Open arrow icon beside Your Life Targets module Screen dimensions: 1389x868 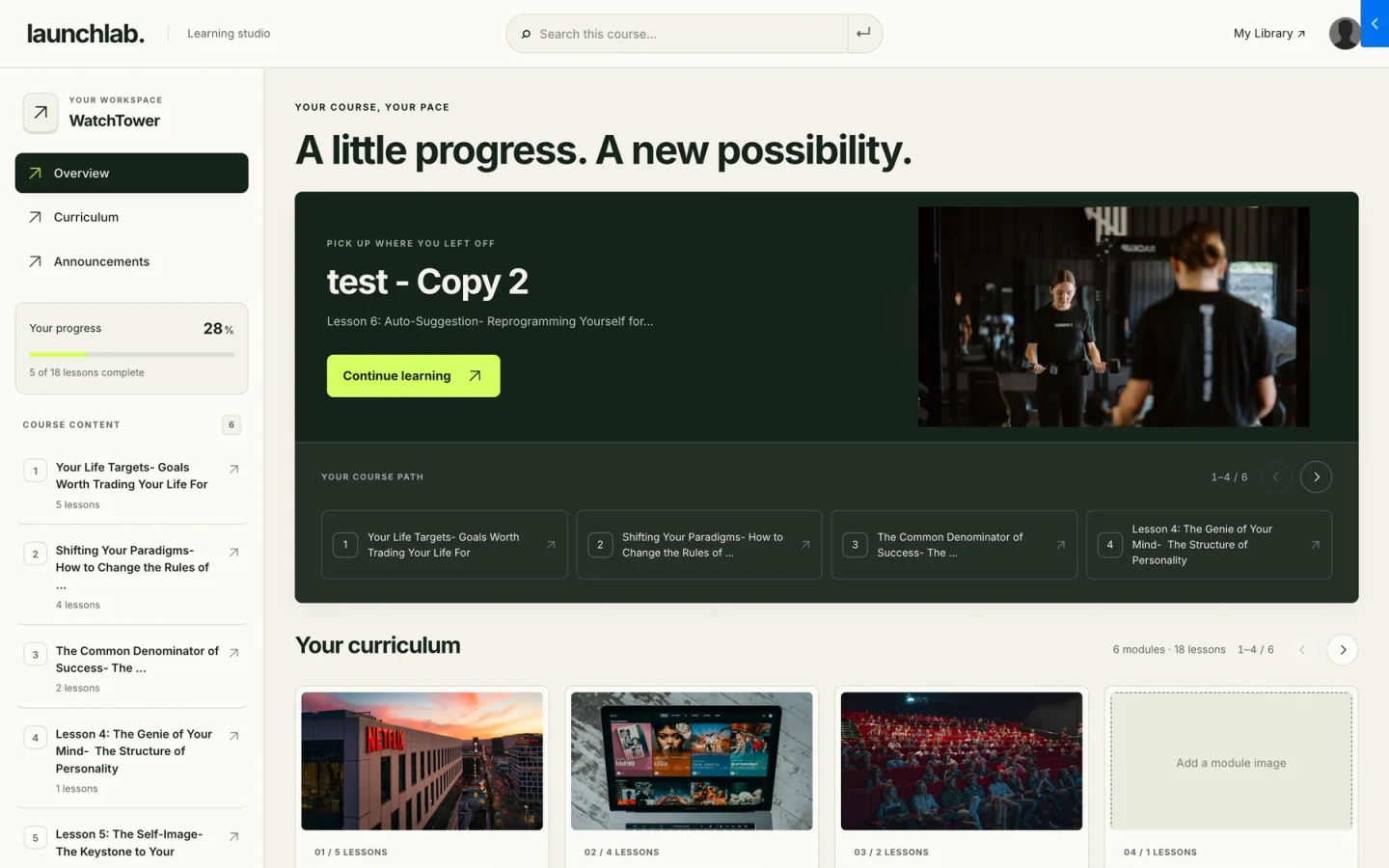(x=233, y=469)
